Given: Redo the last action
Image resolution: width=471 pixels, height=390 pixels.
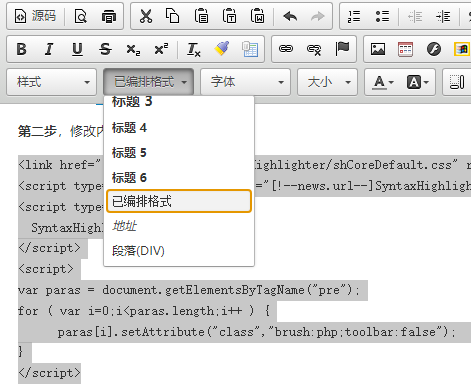Looking at the screenshot, I should [x=317, y=16].
